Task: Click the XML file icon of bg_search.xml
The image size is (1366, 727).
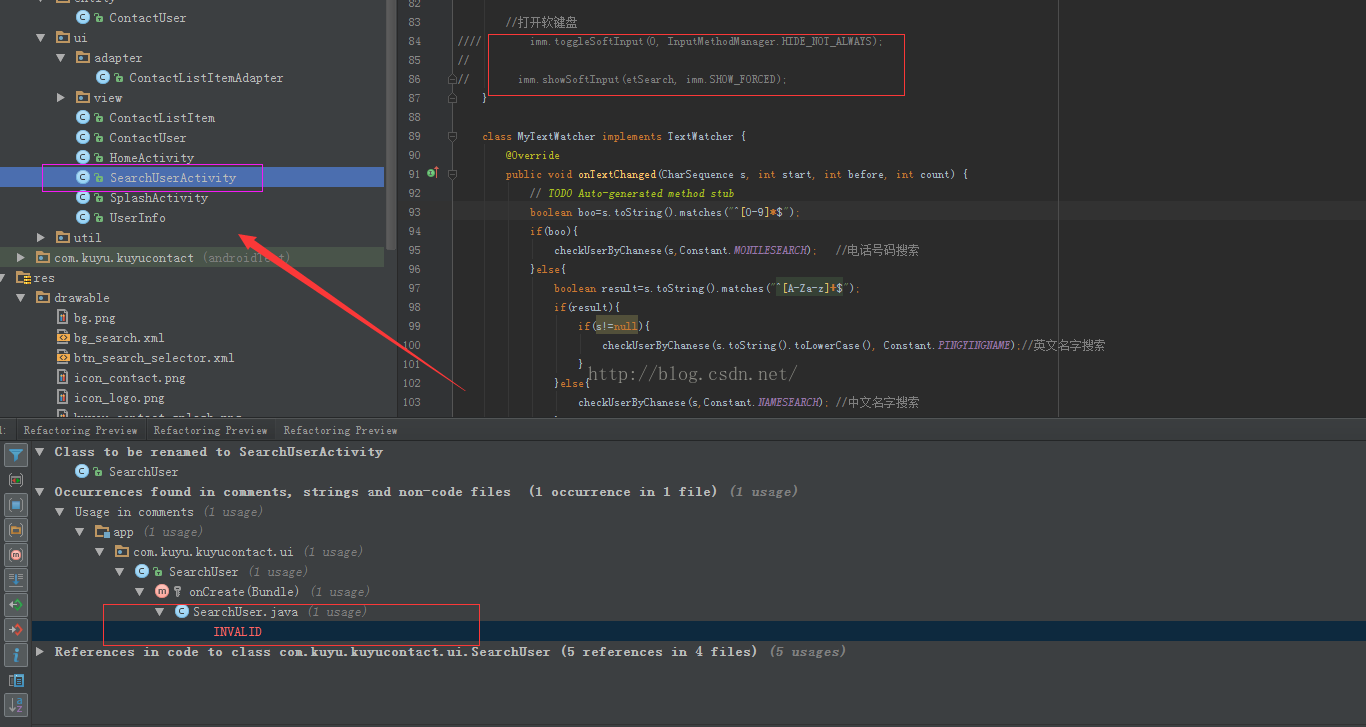Action: point(63,338)
